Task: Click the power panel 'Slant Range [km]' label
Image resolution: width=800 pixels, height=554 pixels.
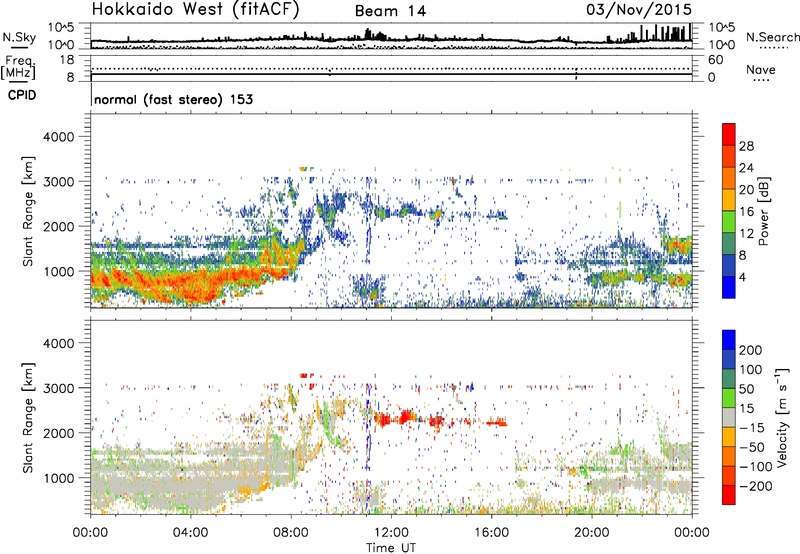Action: click(x=28, y=211)
